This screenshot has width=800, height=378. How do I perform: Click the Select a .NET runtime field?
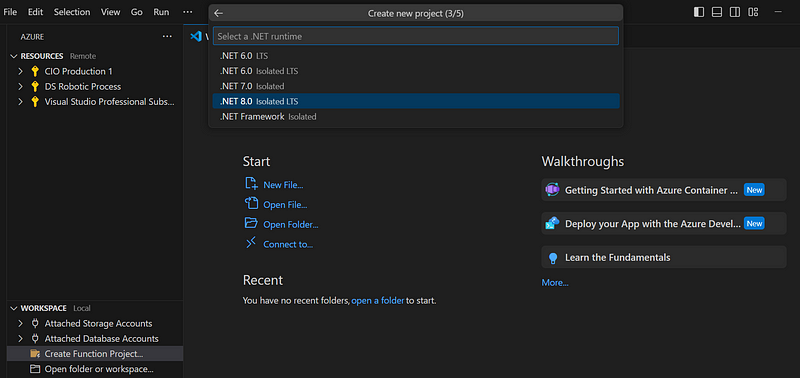click(416, 36)
